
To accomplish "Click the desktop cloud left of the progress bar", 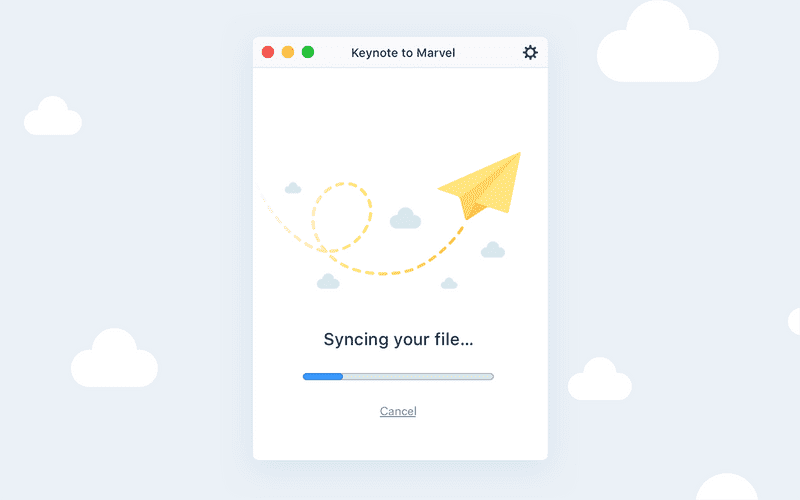I will pyautogui.click(x=114, y=361).
